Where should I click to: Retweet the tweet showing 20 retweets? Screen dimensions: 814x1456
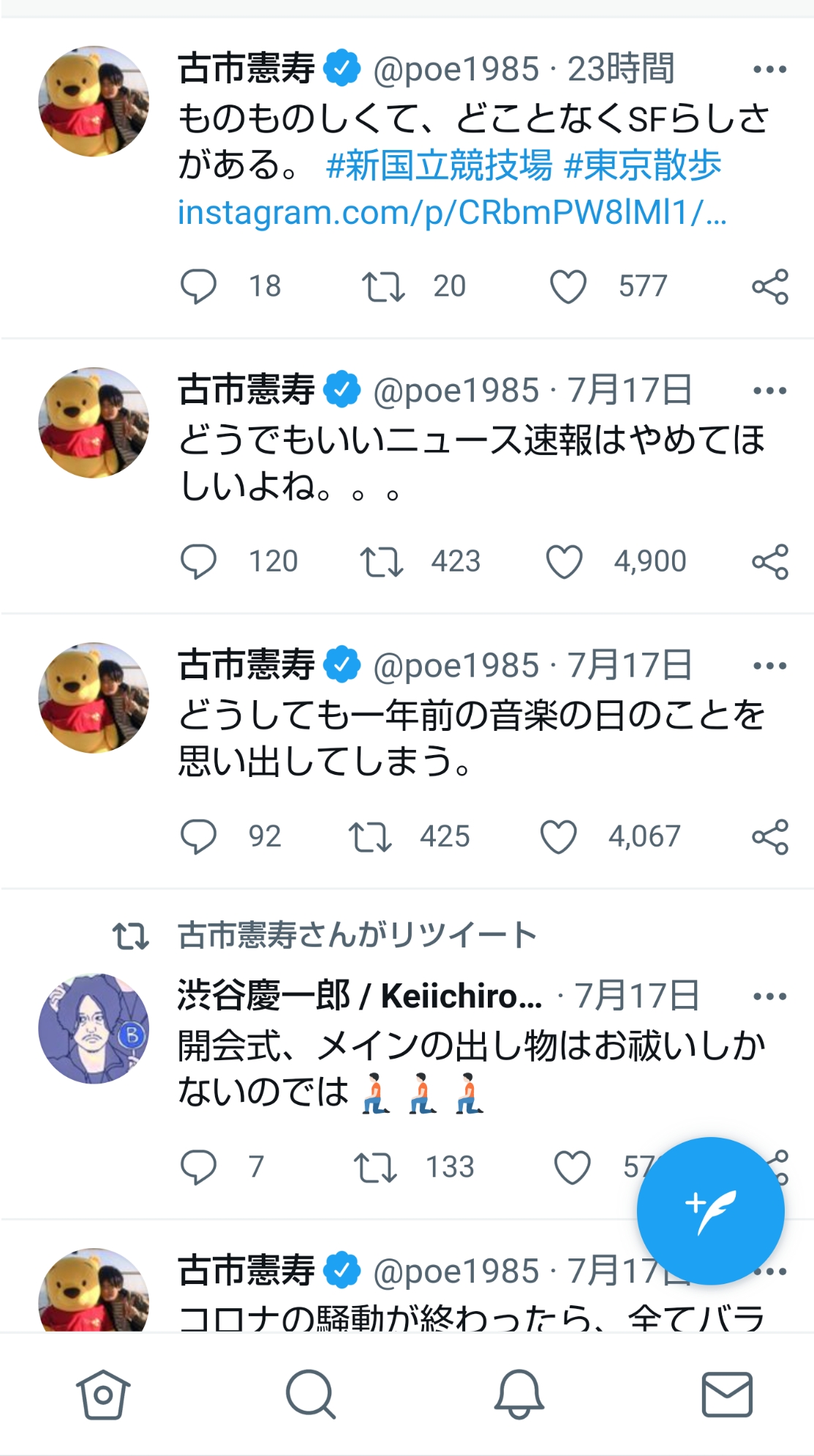pyautogui.click(x=382, y=286)
